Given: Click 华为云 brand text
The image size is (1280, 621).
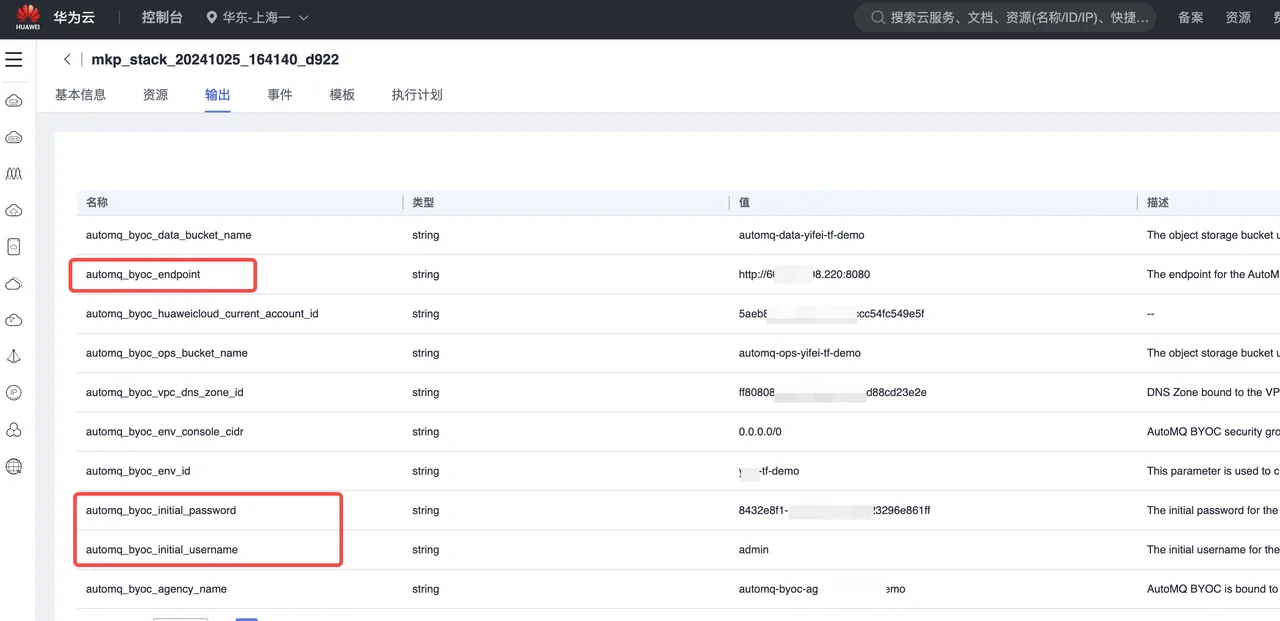Looking at the screenshot, I should tap(73, 18).
